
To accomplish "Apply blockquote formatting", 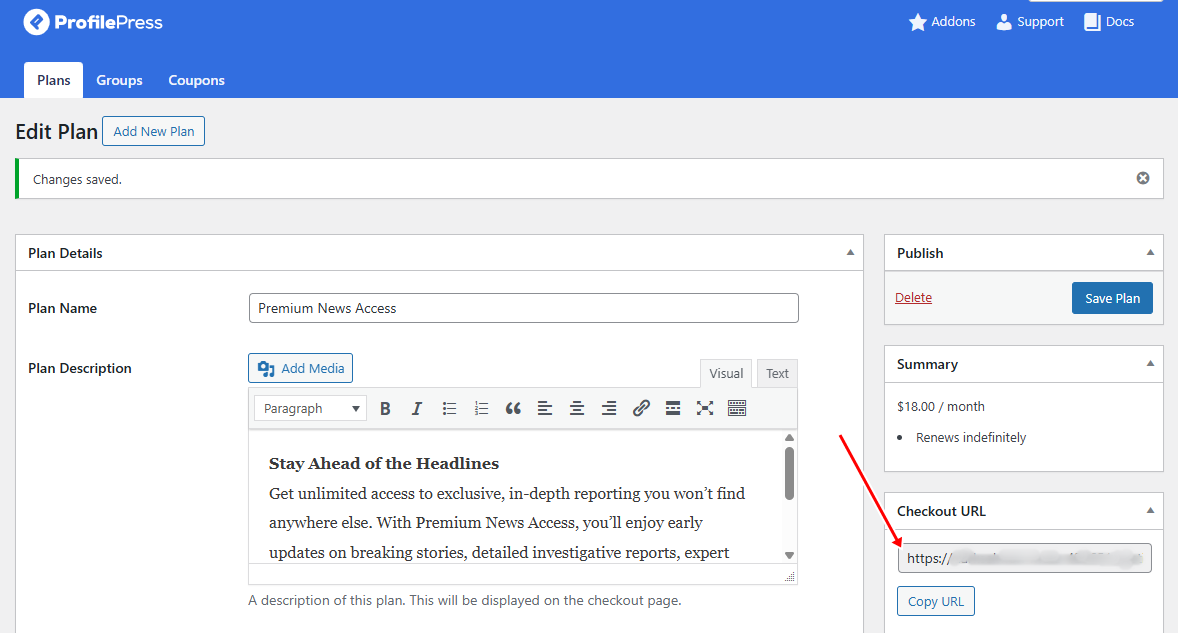I will tap(513, 408).
